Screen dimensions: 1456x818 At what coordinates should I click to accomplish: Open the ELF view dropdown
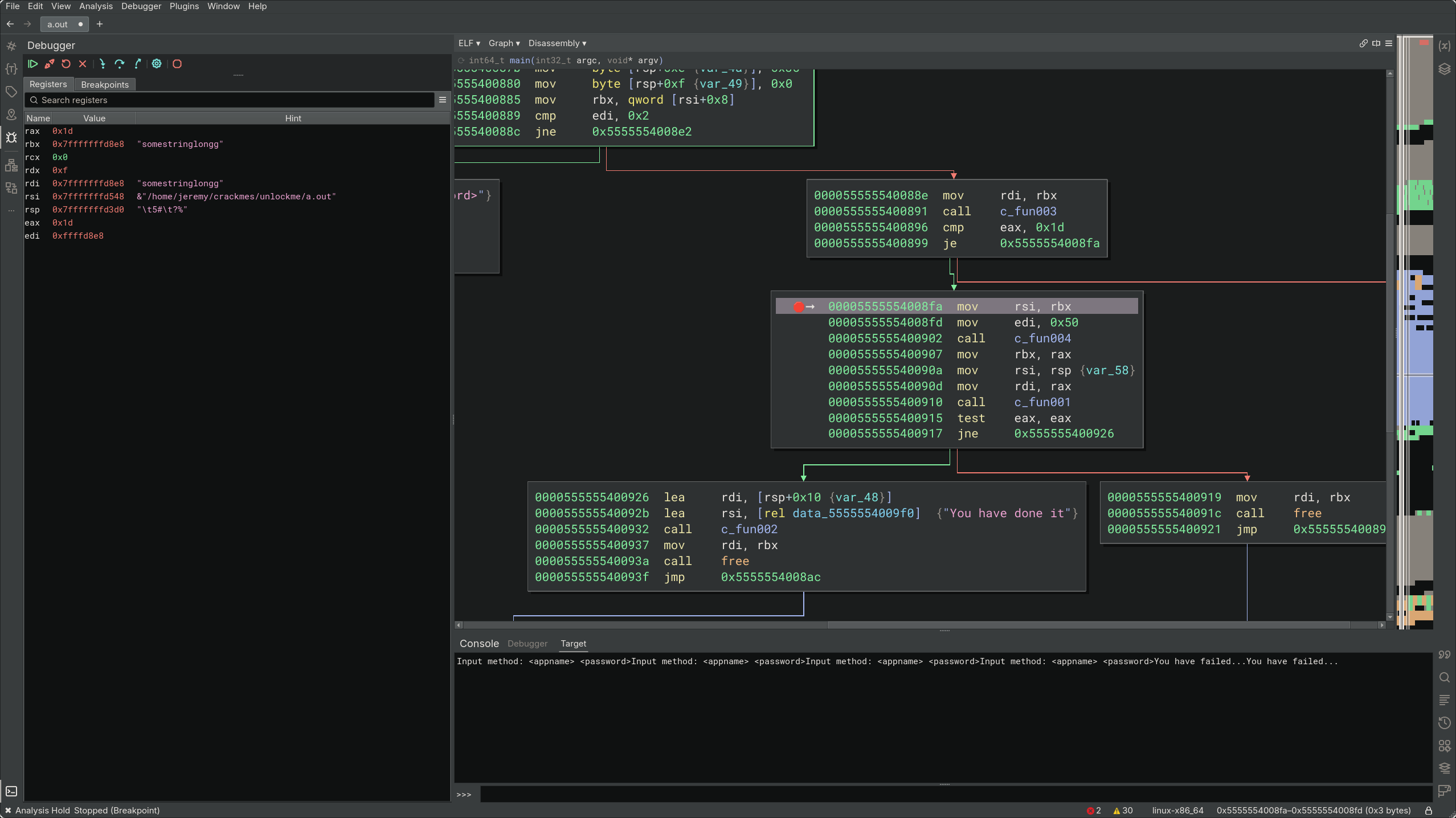tap(469, 43)
